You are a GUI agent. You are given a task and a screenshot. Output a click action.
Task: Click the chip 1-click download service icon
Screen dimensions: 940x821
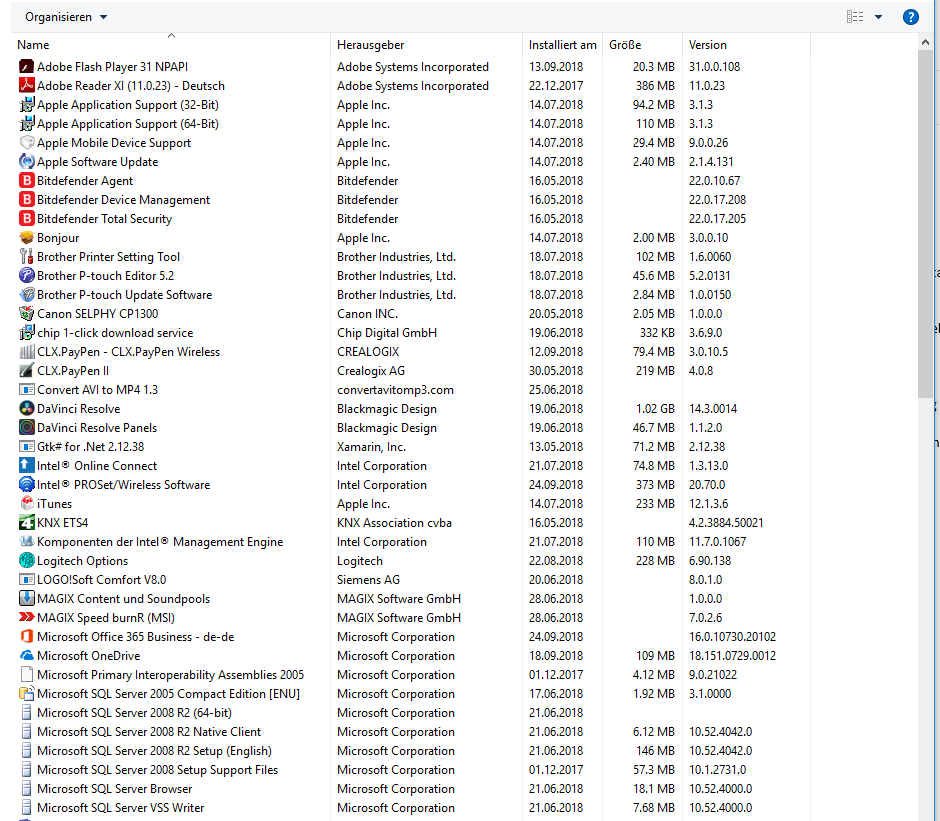[x=26, y=332]
